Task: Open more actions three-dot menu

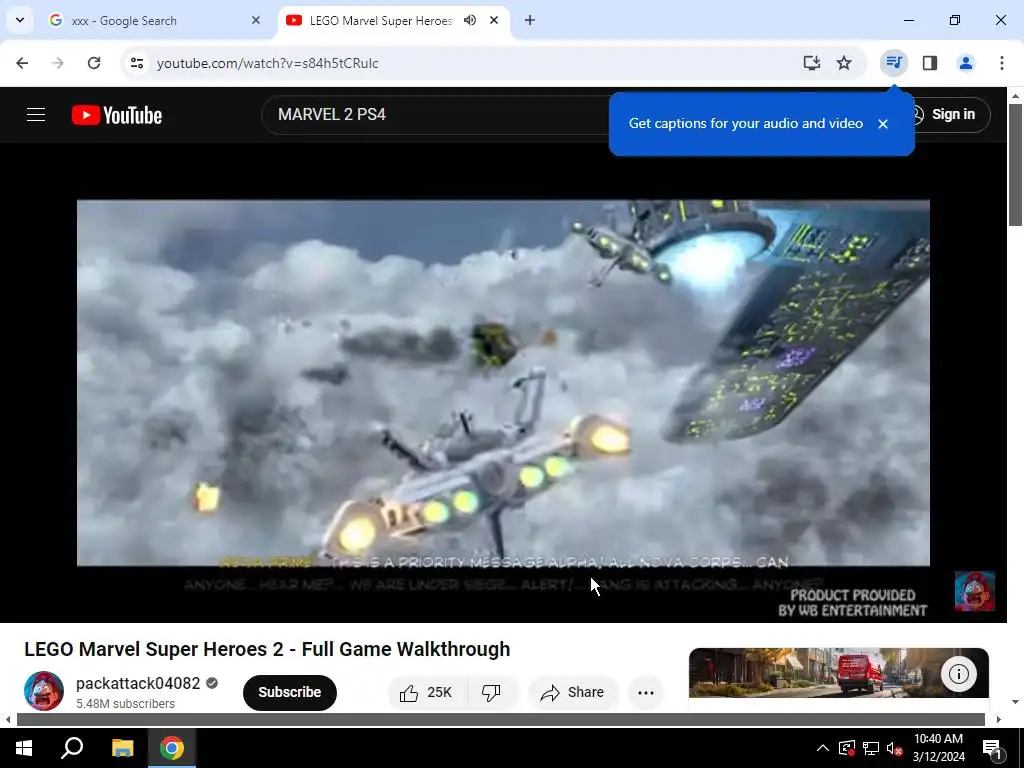Action: [x=646, y=693]
